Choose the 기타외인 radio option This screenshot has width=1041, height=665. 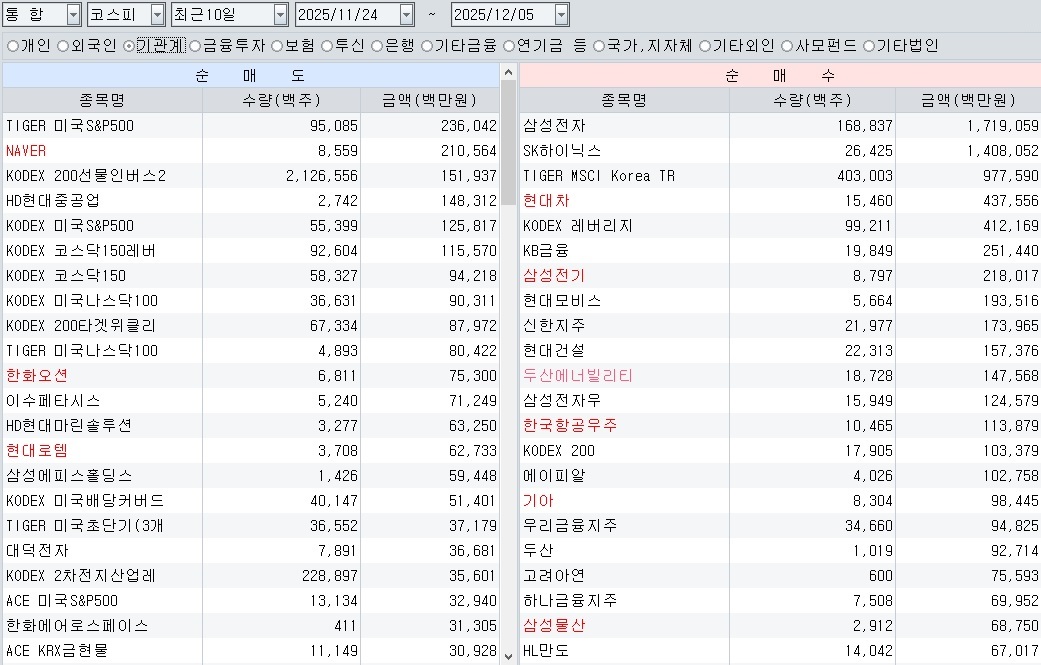tap(705, 46)
